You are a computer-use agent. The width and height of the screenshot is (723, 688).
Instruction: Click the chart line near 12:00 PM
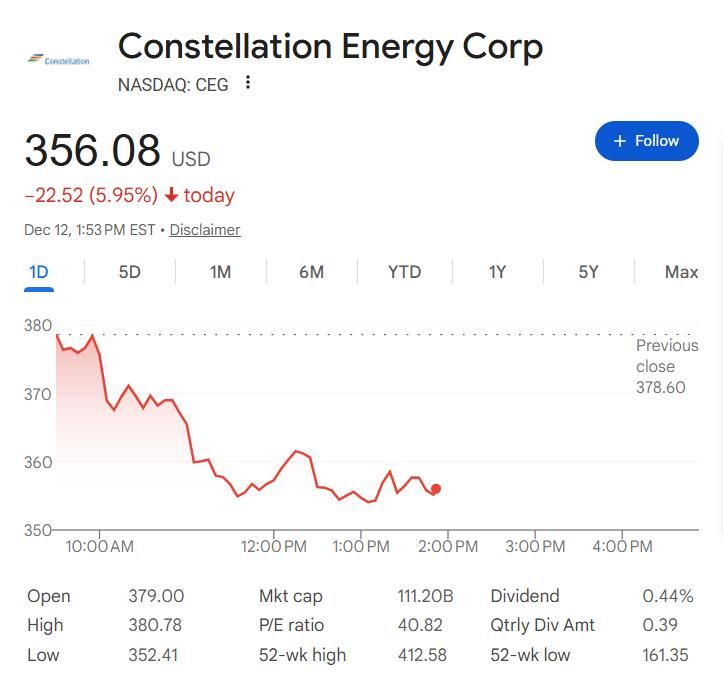tap(274, 480)
